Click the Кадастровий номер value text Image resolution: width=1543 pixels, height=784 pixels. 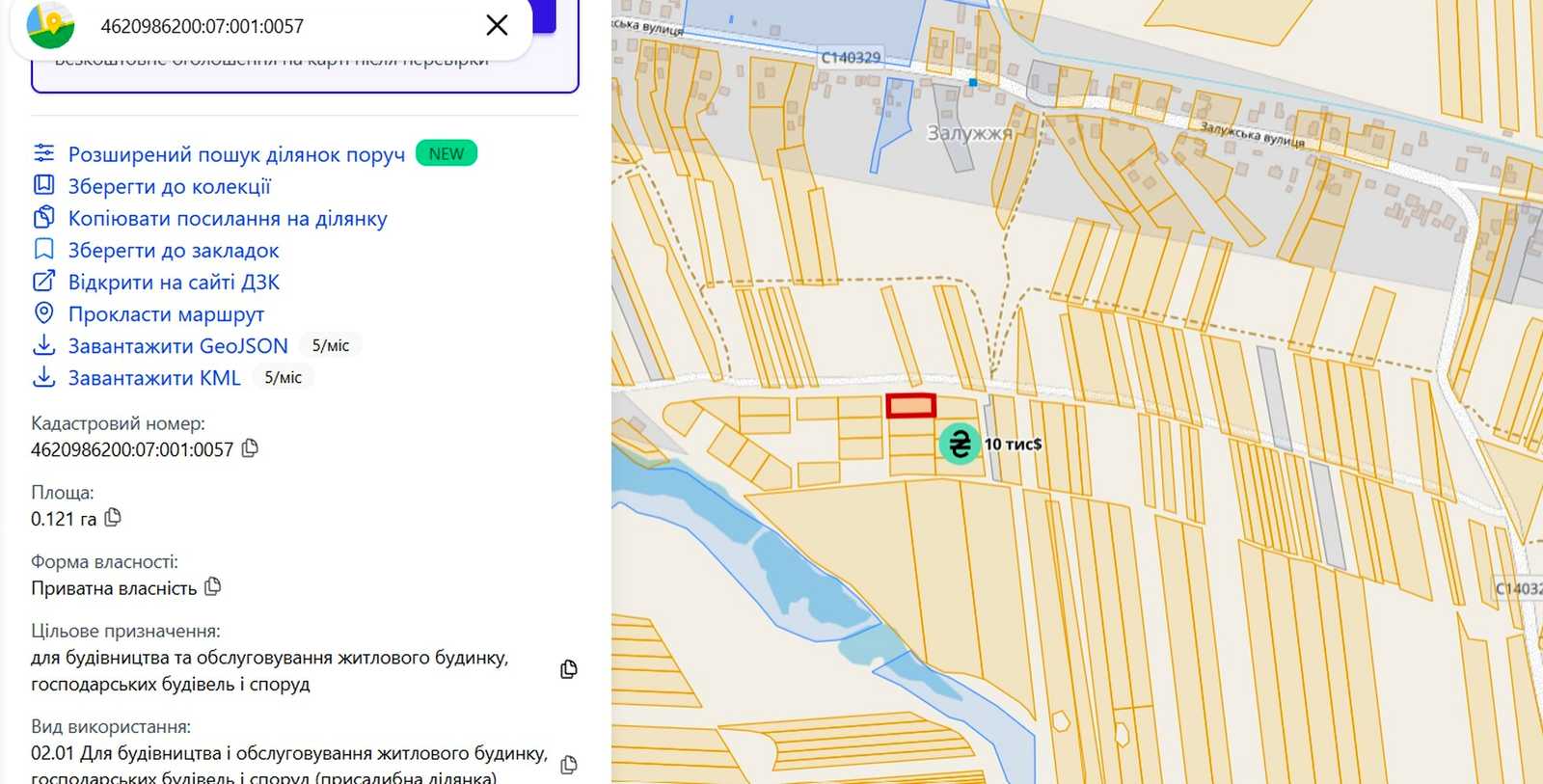point(132,449)
